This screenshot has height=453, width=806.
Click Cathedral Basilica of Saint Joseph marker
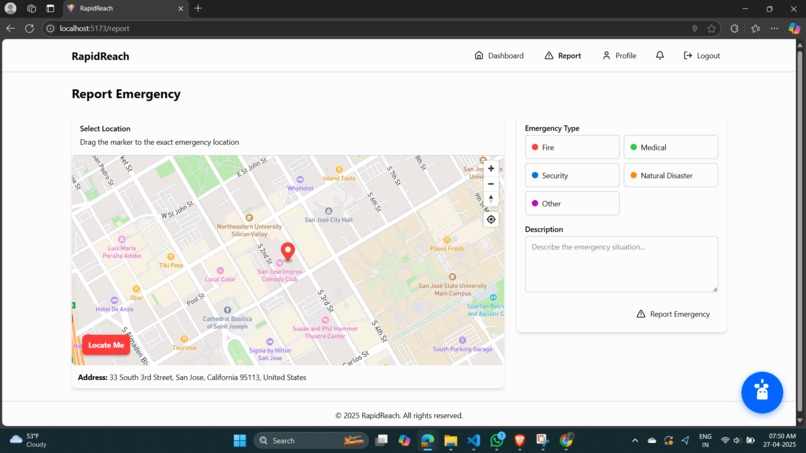(227, 310)
